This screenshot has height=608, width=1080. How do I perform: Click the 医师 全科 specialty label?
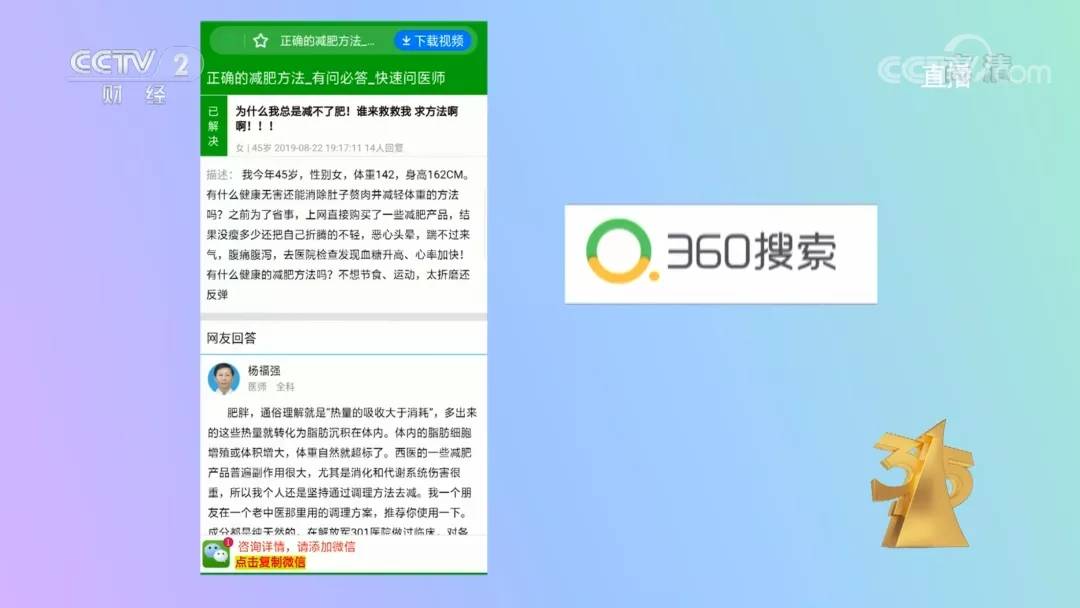(271, 387)
